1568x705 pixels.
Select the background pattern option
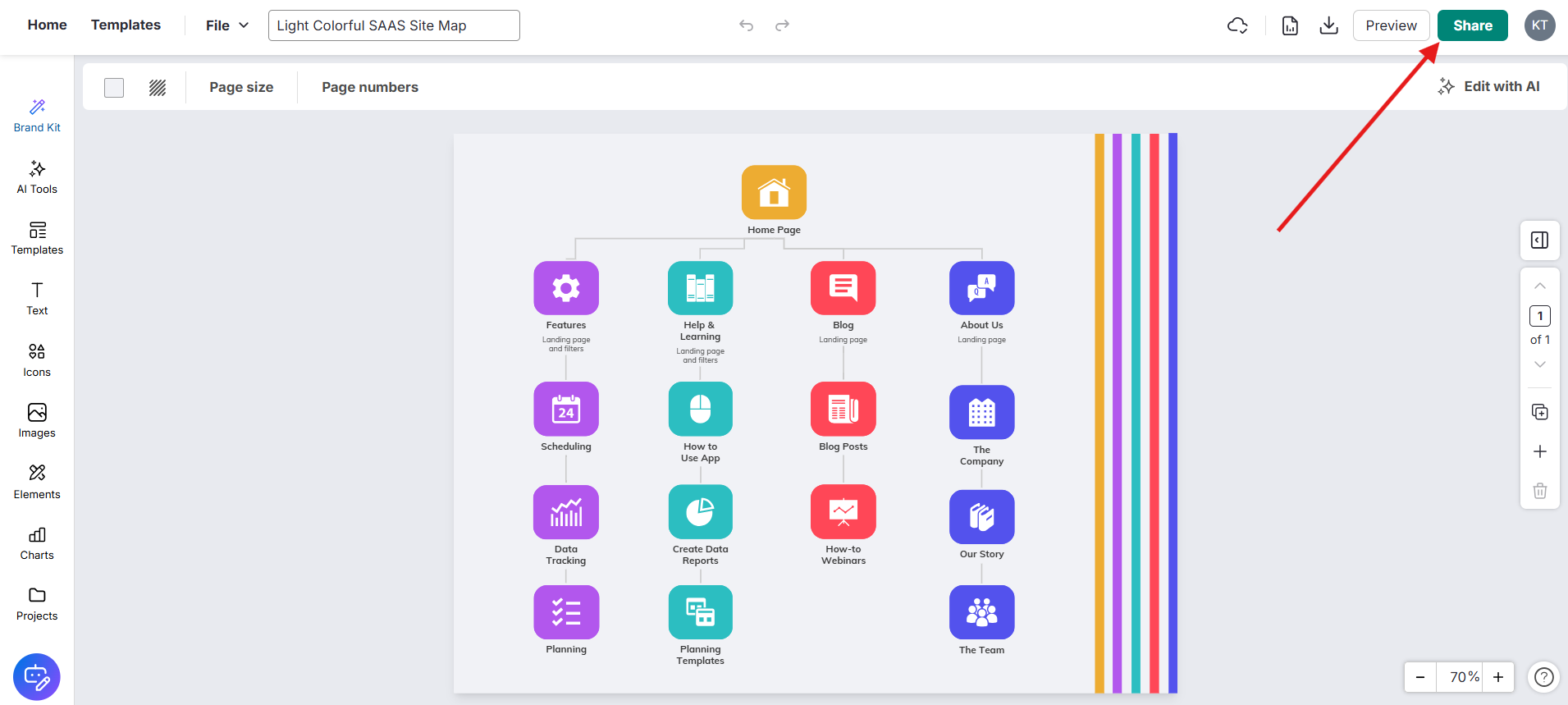tap(158, 88)
